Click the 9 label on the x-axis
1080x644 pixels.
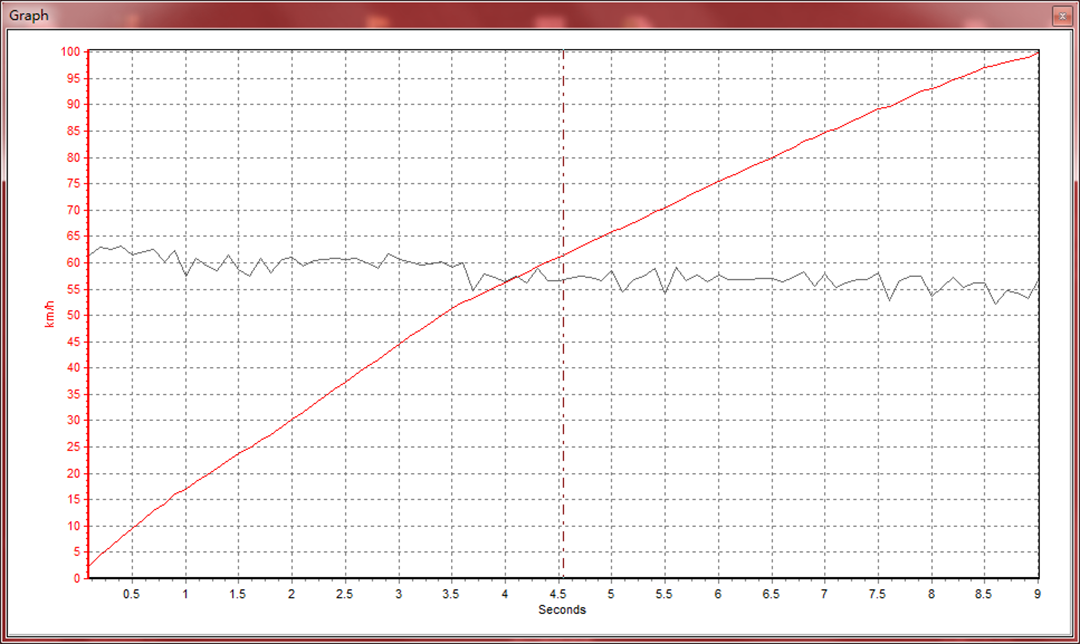coord(1037,594)
